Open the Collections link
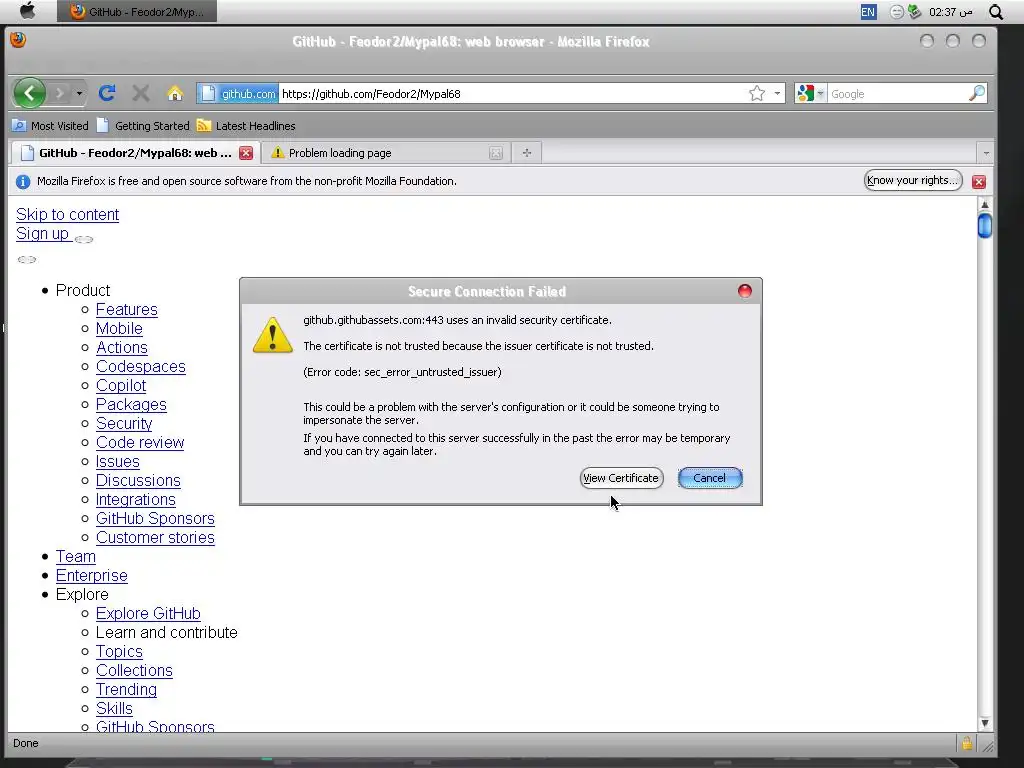 coord(134,670)
